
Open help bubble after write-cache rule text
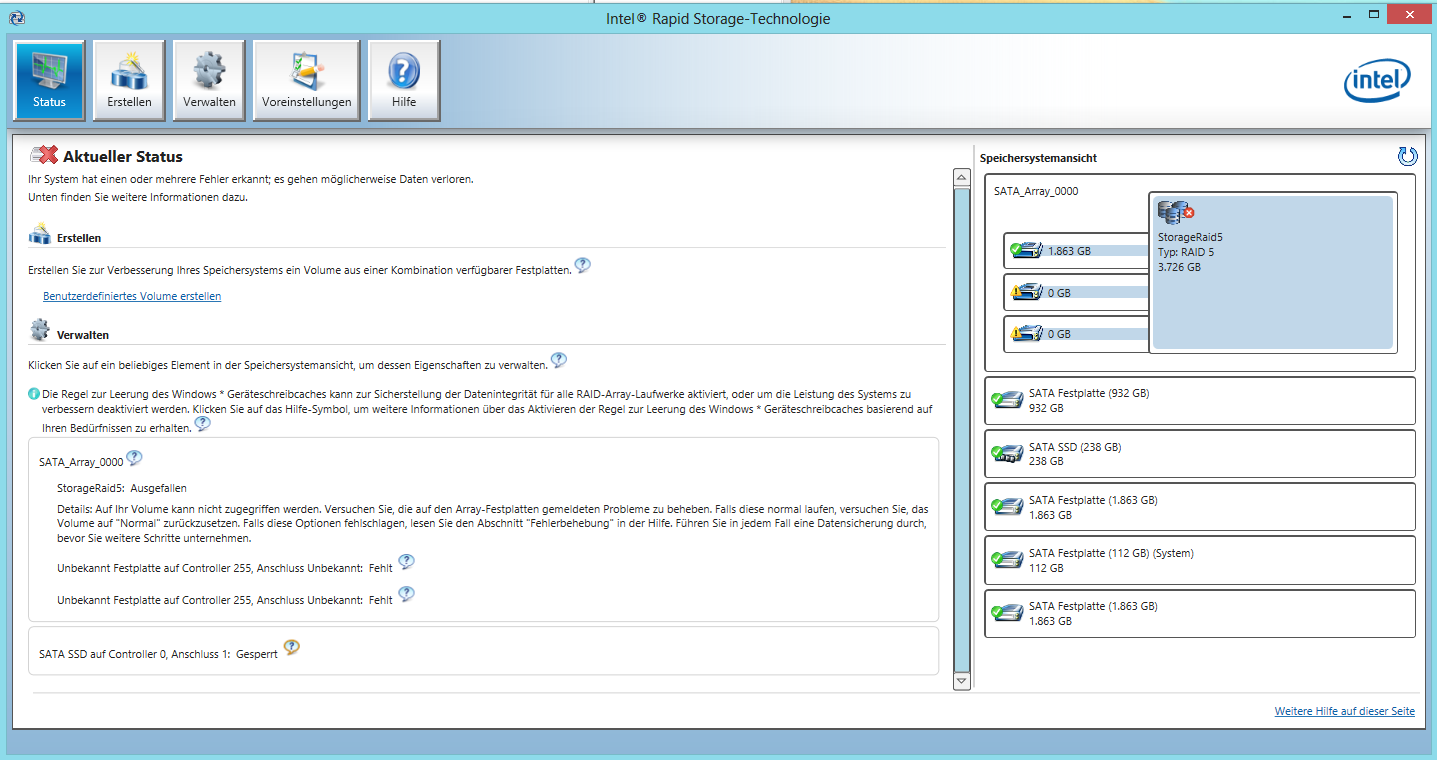click(x=202, y=423)
